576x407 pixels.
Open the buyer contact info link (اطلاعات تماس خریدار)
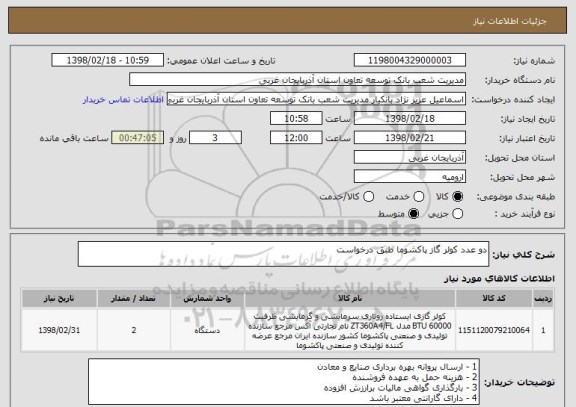[123, 100]
